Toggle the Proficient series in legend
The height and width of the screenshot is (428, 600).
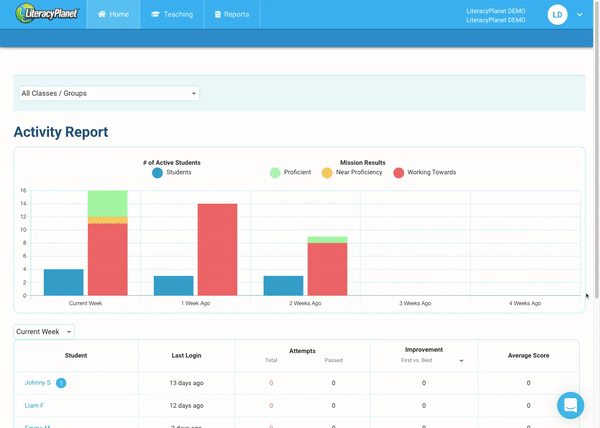click(x=275, y=173)
